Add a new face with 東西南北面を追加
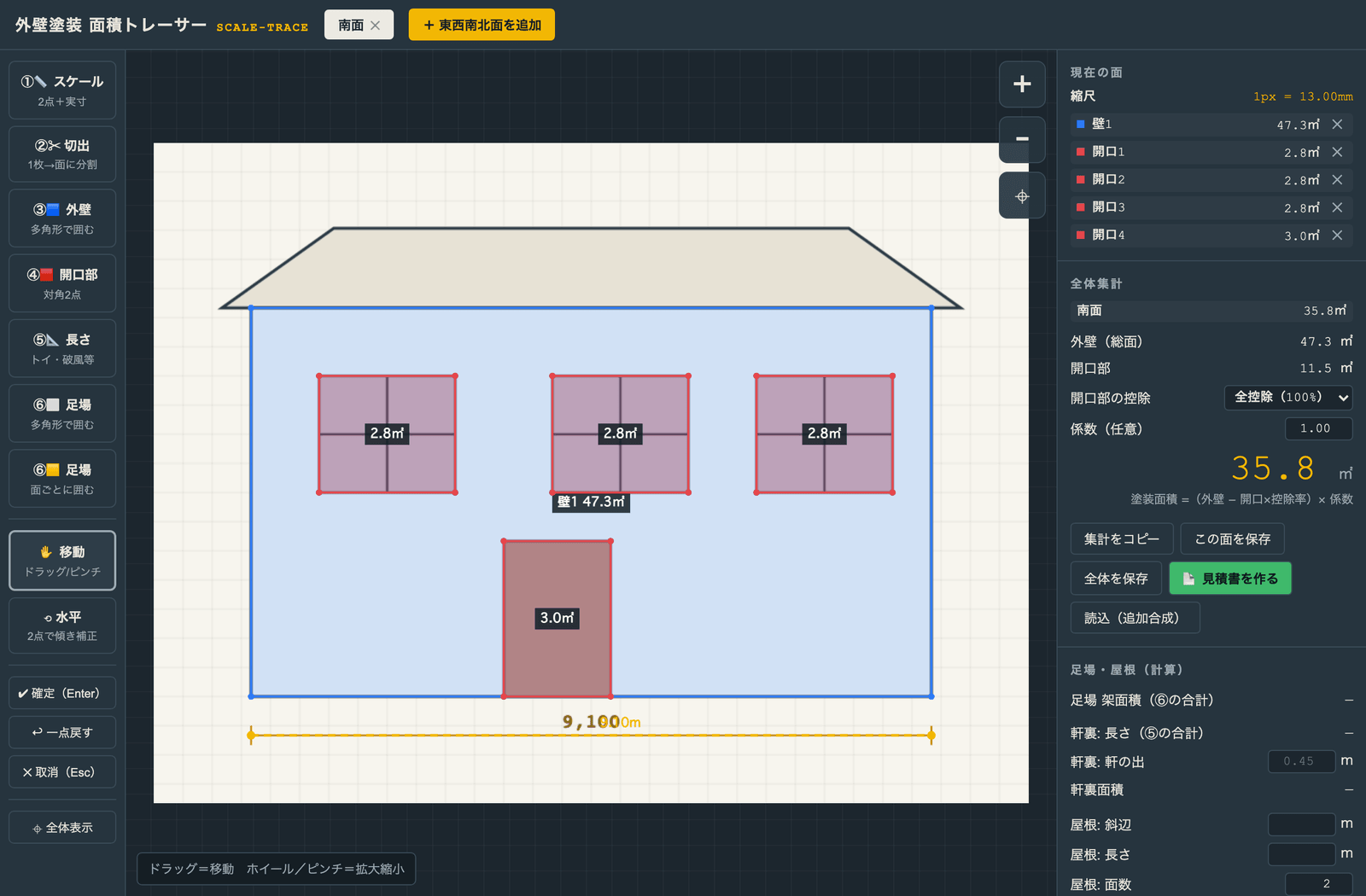The height and width of the screenshot is (896, 1366). click(x=482, y=25)
